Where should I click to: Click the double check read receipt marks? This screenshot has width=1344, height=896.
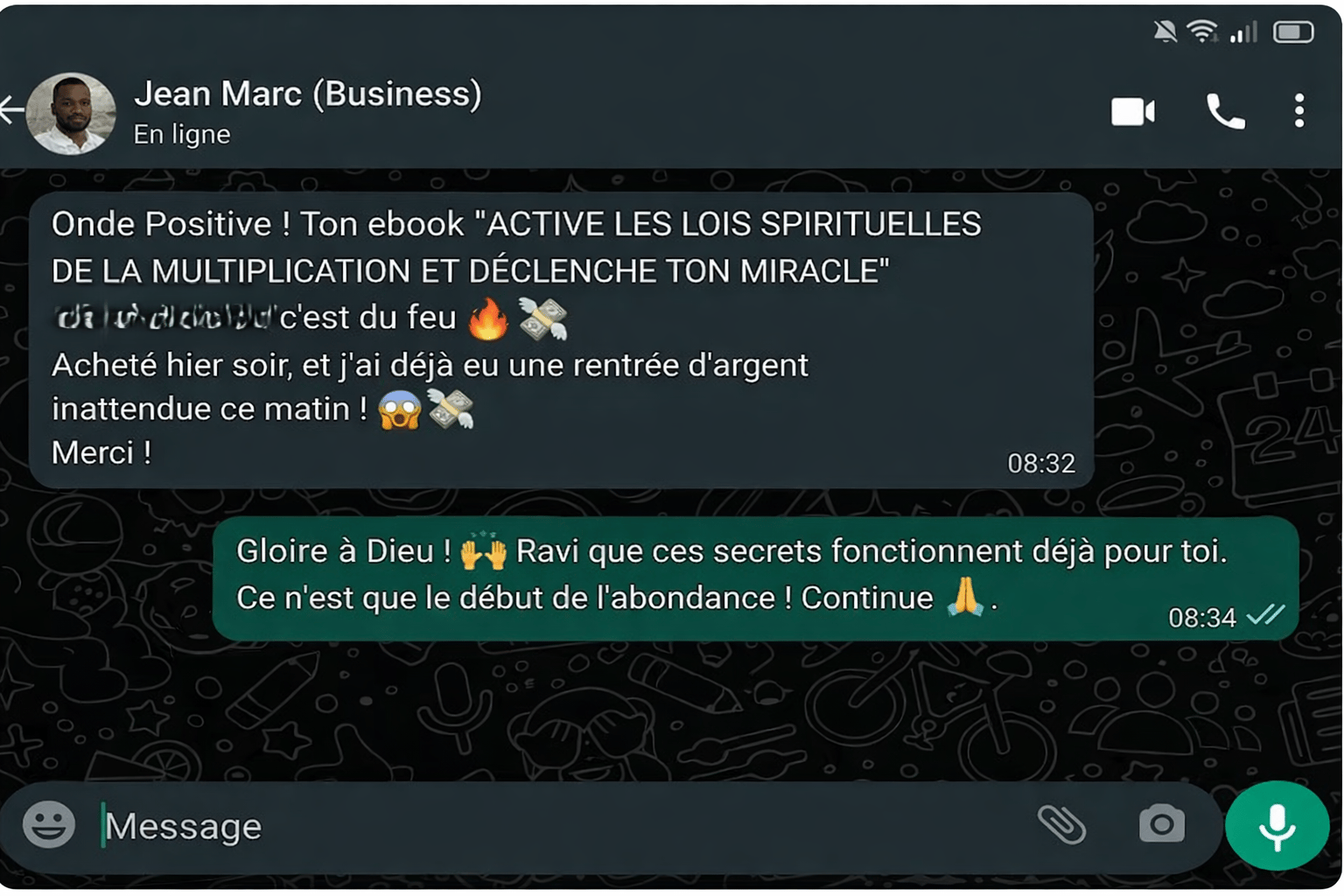click(x=1265, y=615)
